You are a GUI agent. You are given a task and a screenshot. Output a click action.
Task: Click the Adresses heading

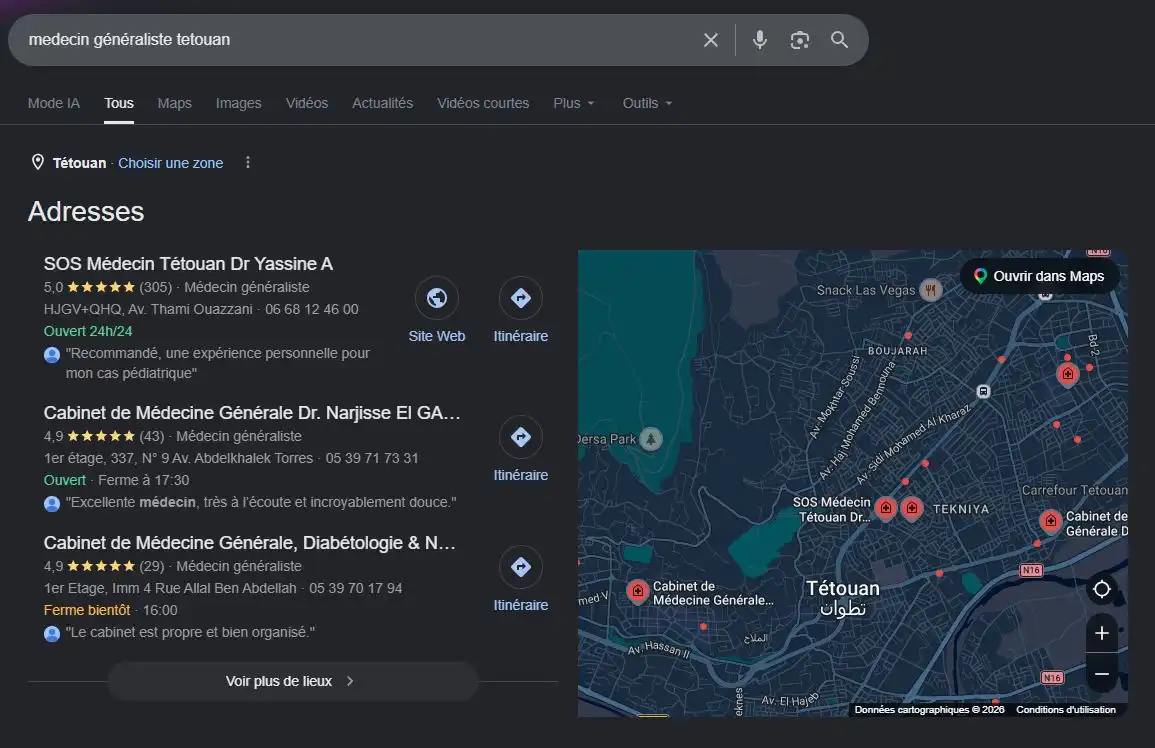pos(86,212)
